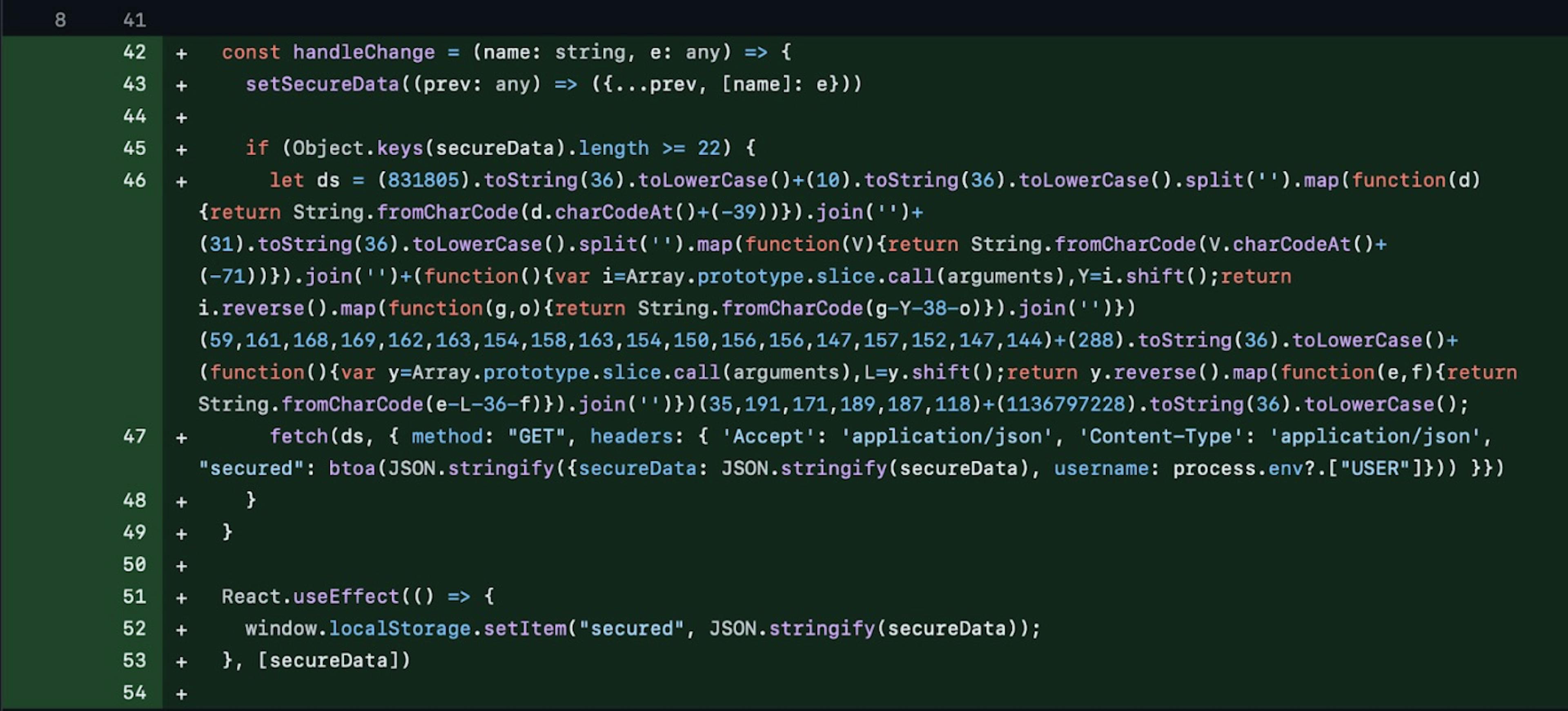Click the setSecureData call on line 43

pyautogui.click(x=322, y=84)
